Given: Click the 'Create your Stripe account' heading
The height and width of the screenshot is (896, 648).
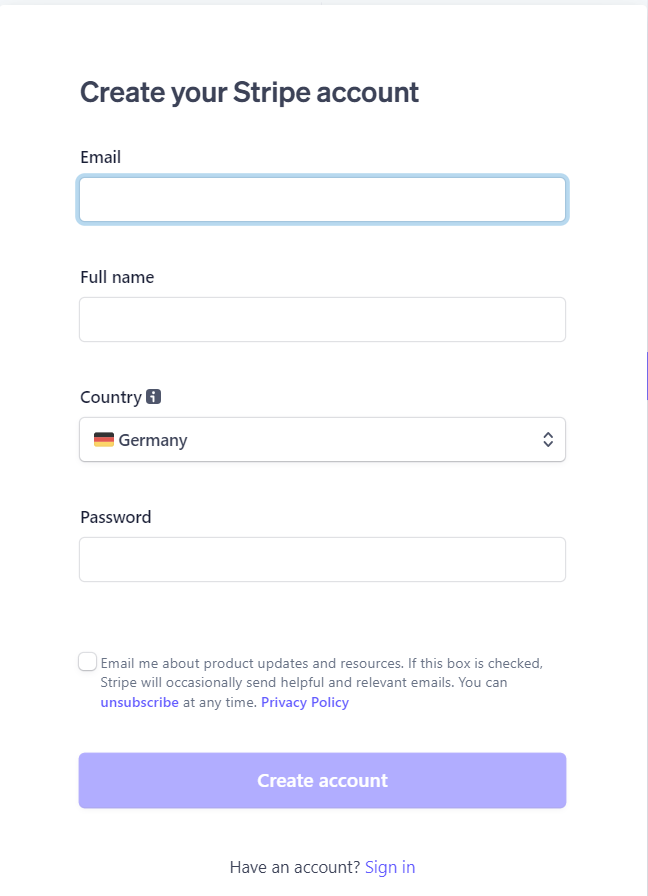Looking at the screenshot, I should (x=249, y=93).
